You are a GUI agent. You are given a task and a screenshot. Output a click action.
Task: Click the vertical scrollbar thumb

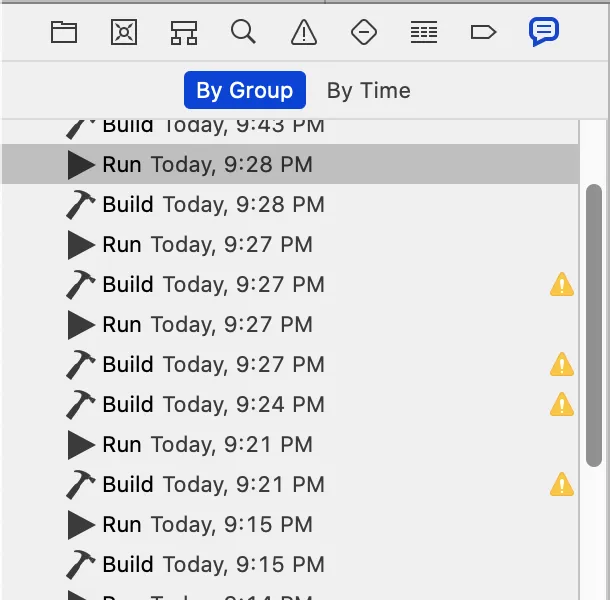(594, 325)
